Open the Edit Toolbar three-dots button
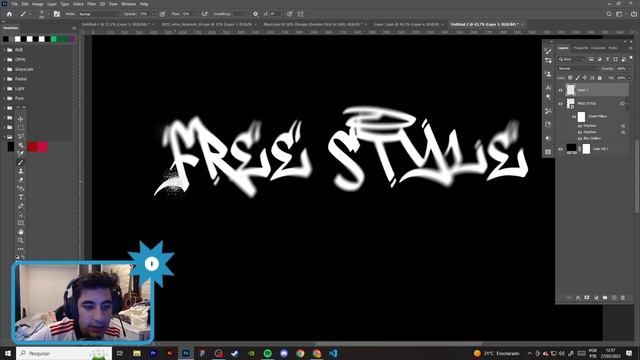Image resolution: width=640 pixels, height=360 pixels. pyautogui.click(x=21, y=249)
